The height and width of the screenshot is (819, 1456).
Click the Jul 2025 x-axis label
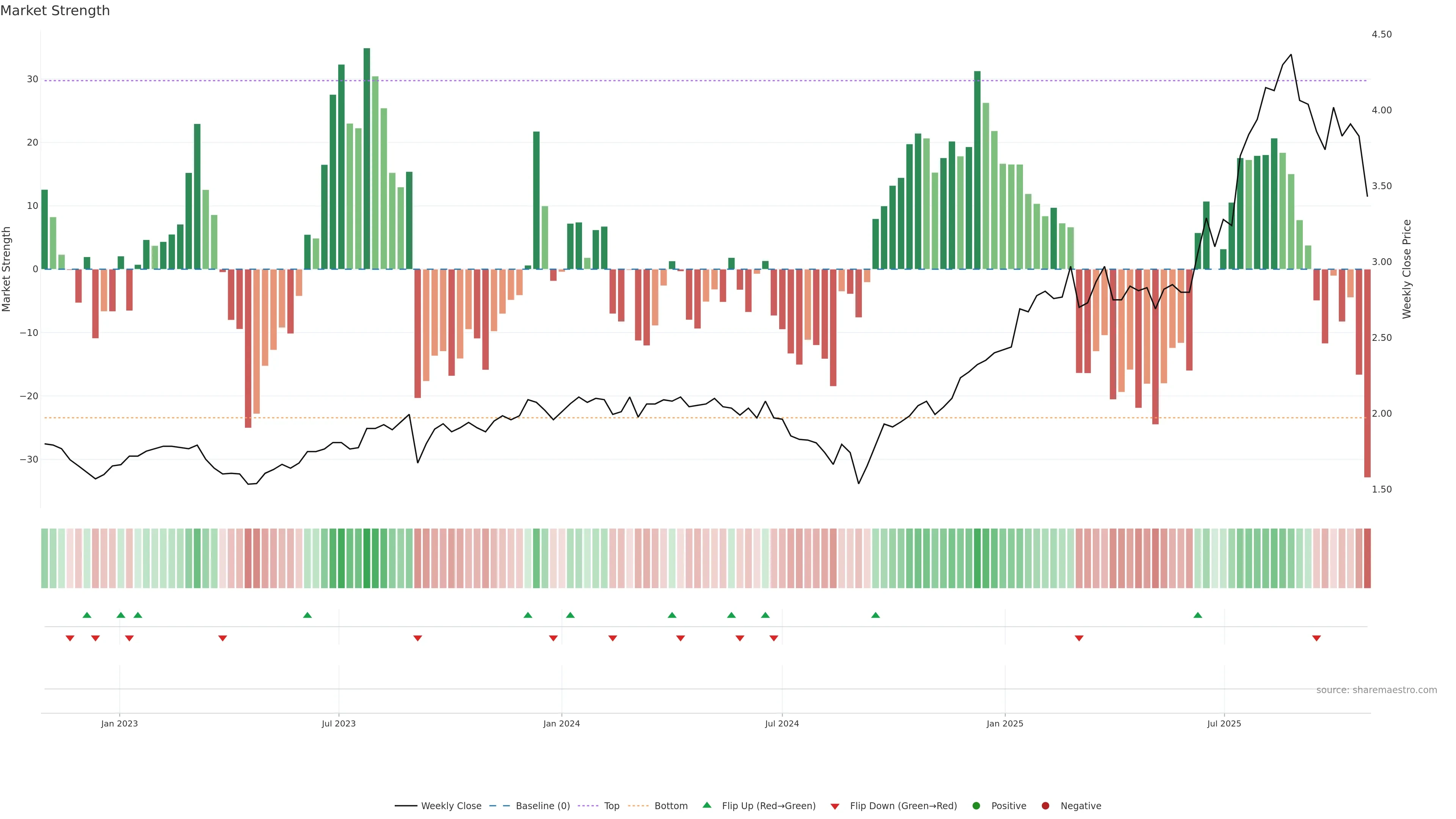tap(1224, 723)
